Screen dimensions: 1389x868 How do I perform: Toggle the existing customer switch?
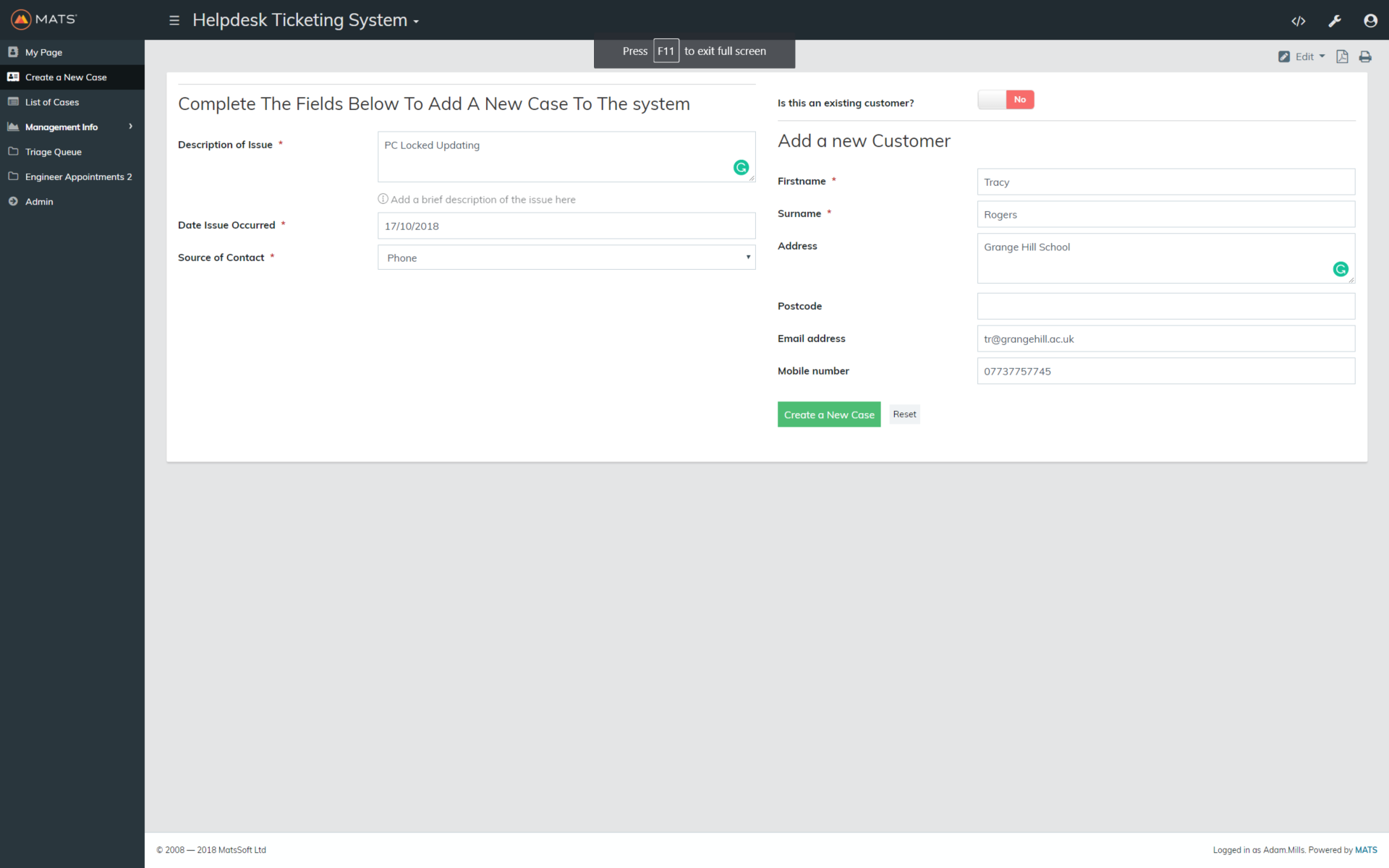1006,100
